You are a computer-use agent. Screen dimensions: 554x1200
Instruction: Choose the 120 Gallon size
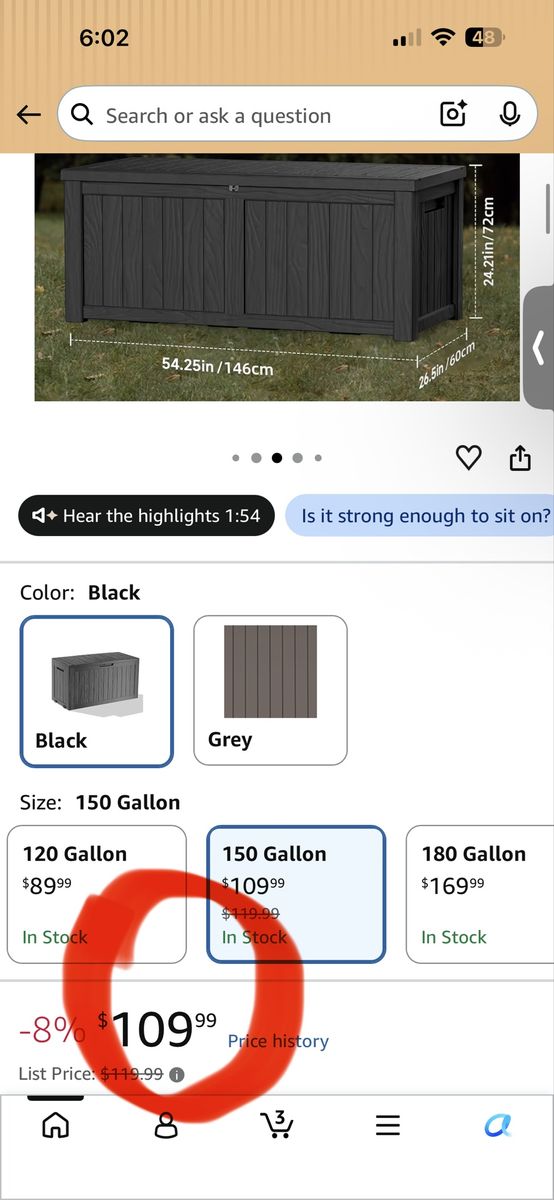coord(97,894)
